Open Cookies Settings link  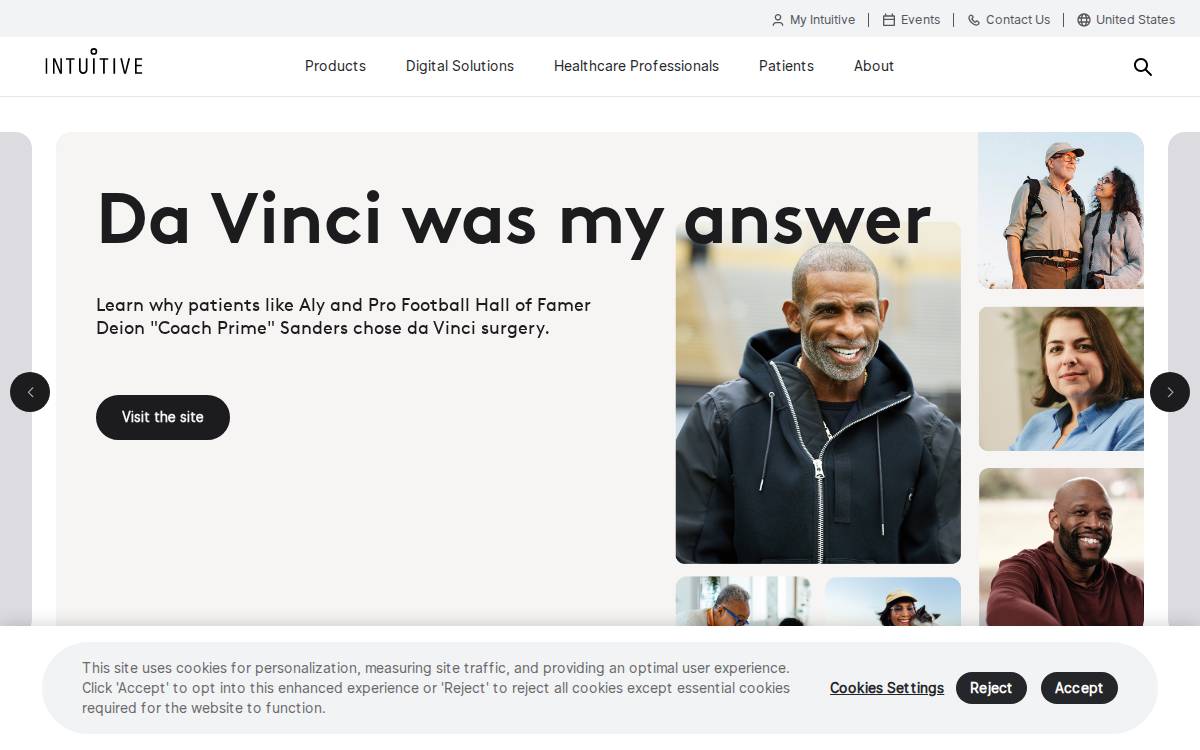[887, 688]
